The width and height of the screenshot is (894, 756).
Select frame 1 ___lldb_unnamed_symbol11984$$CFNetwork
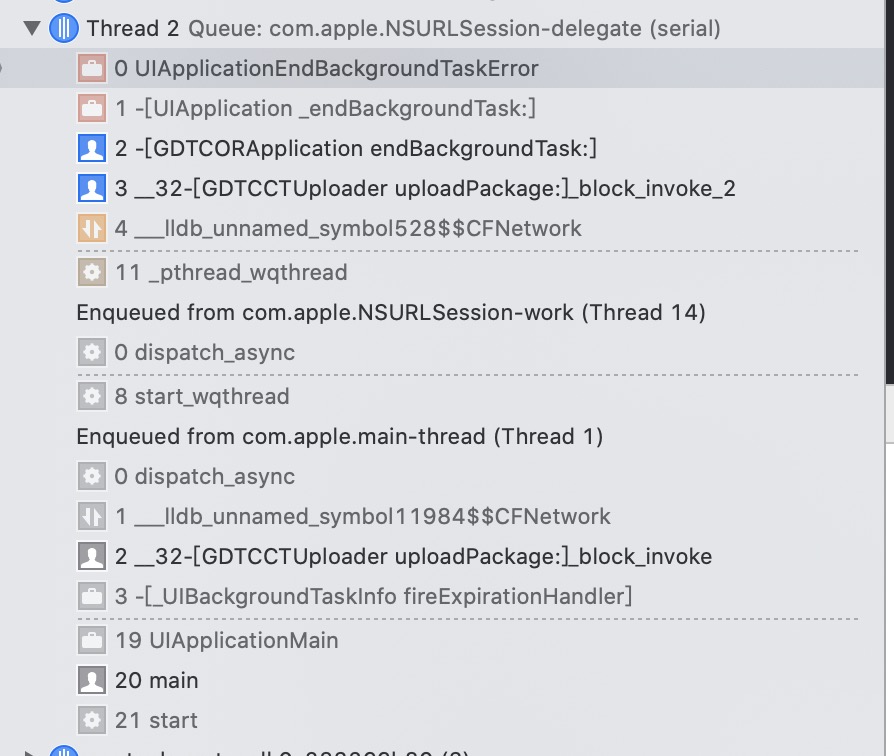coord(442,516)
